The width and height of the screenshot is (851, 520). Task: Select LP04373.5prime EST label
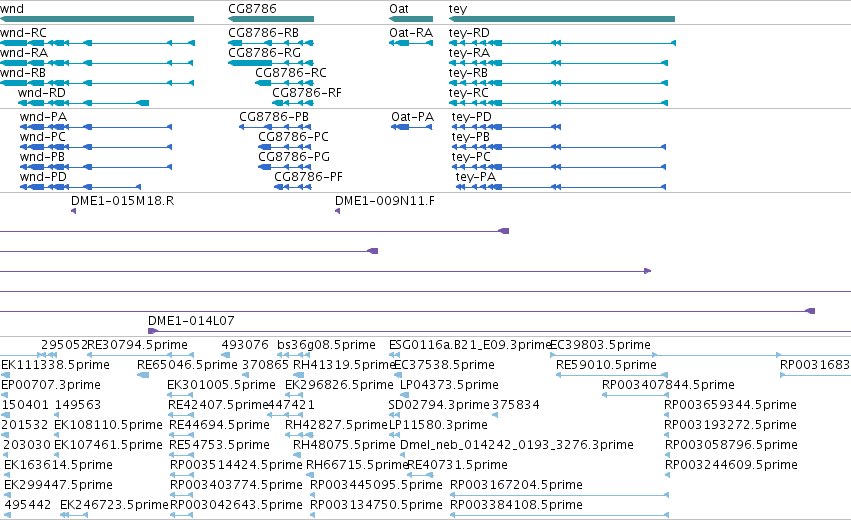pos(449,385)
